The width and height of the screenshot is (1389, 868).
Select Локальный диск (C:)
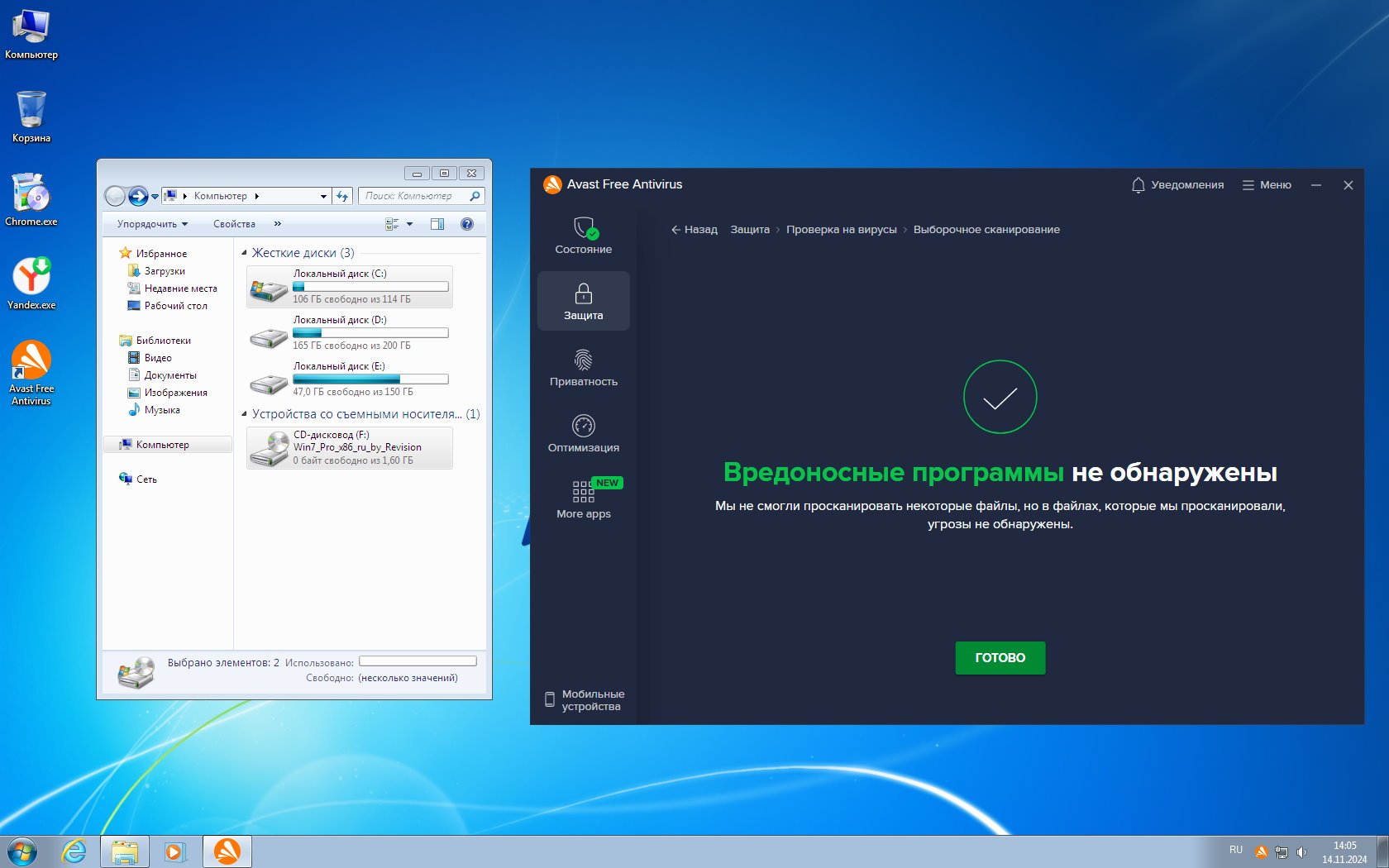coord(350,287)
